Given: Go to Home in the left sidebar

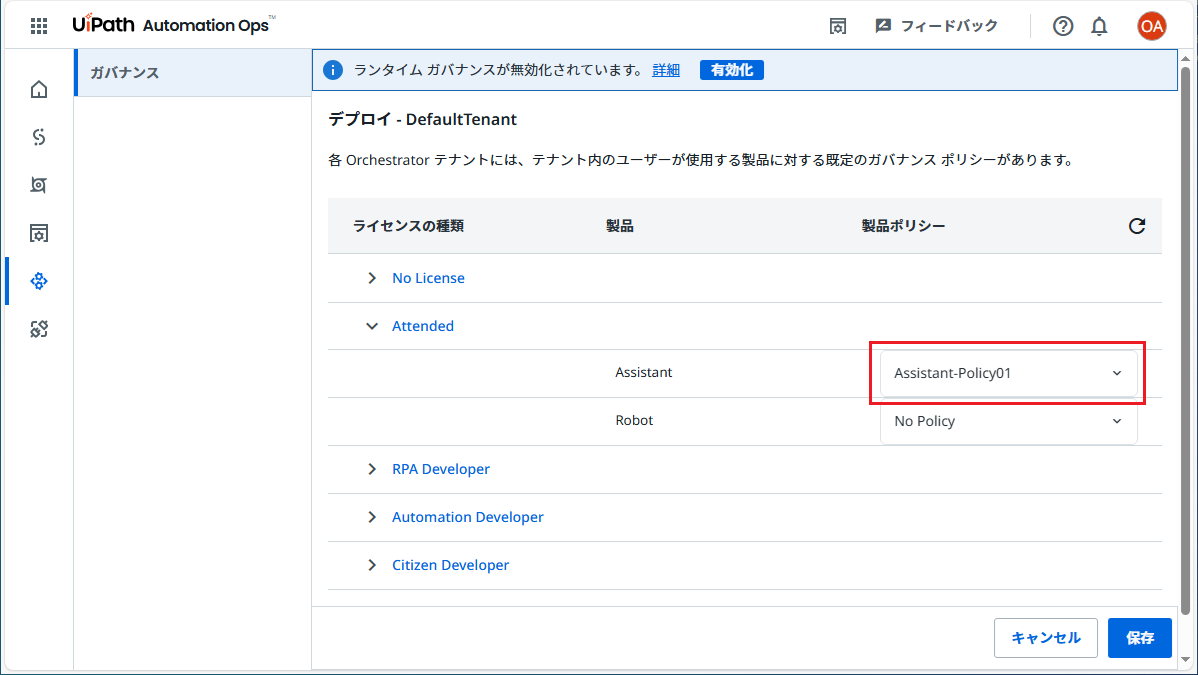Looking at the screenshot, I should 39,89.
